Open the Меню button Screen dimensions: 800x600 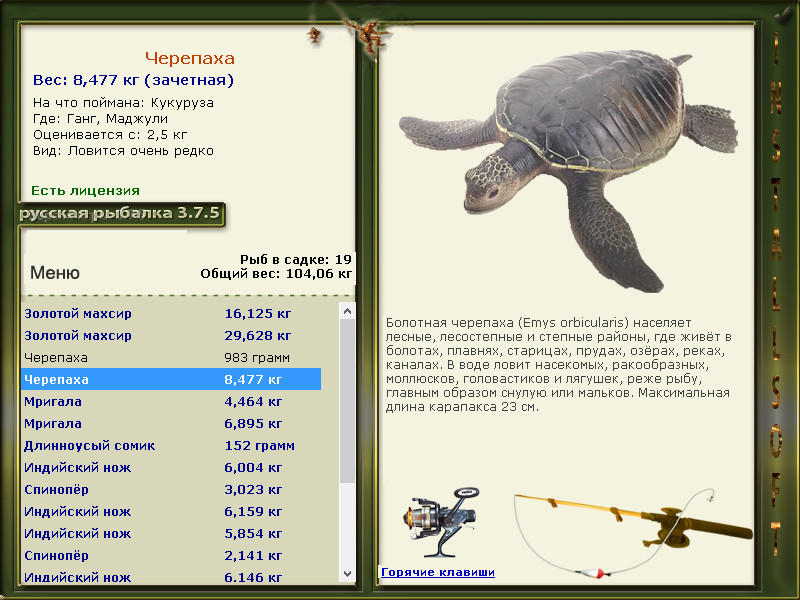(x=55, y=272)
